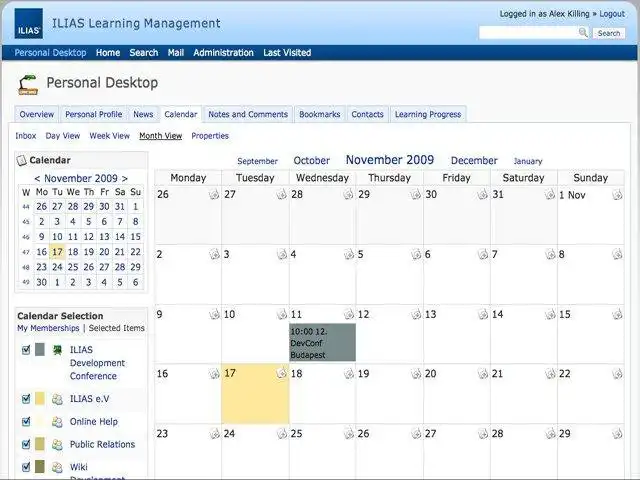Go to previous month in mini calendar

(37, 179)
